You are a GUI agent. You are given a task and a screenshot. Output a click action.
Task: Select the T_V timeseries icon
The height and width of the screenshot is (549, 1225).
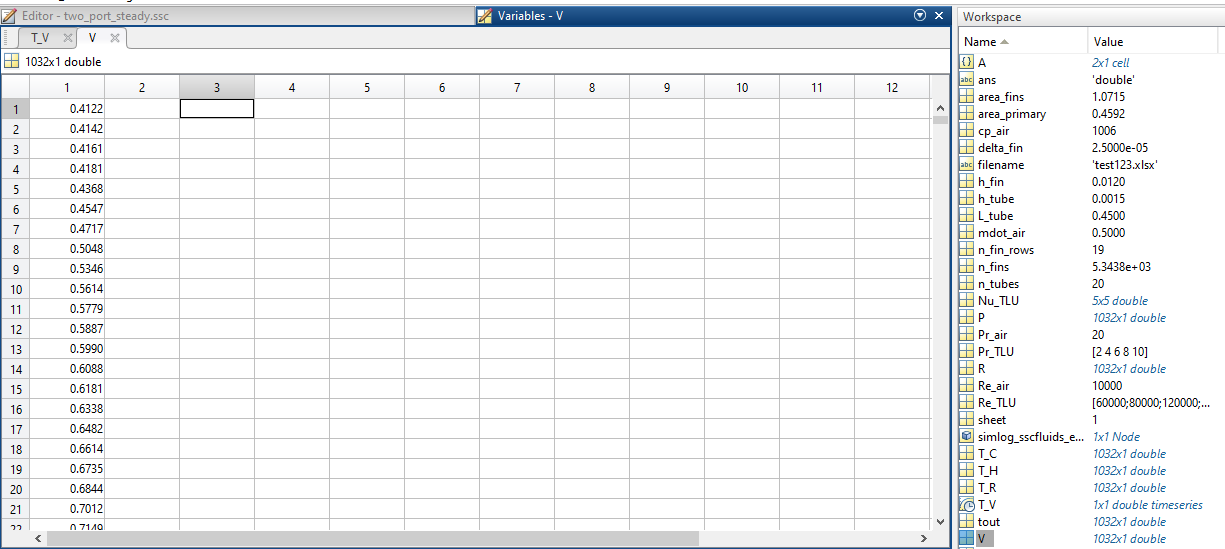click(966, 504)
